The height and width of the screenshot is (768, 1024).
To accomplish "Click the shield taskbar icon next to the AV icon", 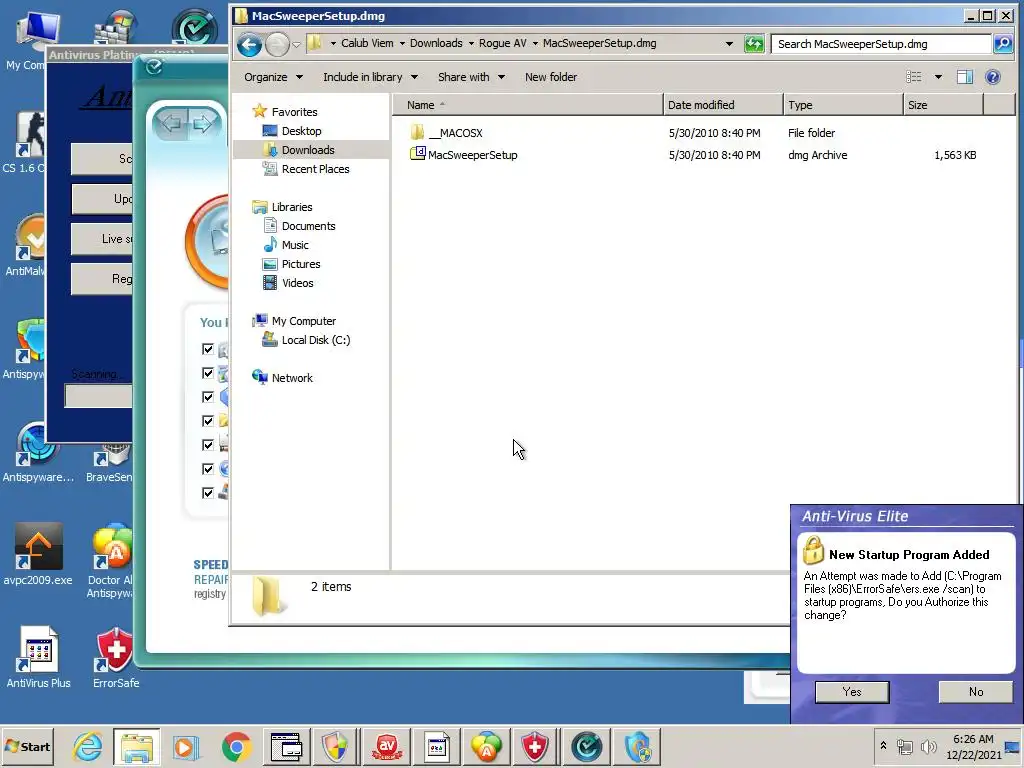I will 336,746.
